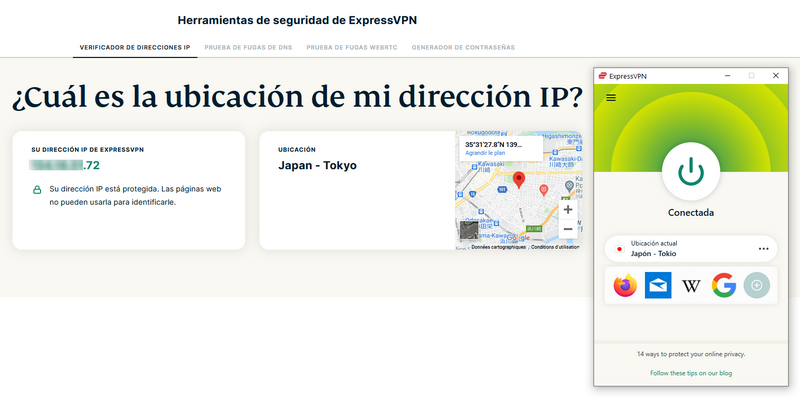Toggle satellite view map thumbnail
800x402 pixels.
(x=469, y=230)
